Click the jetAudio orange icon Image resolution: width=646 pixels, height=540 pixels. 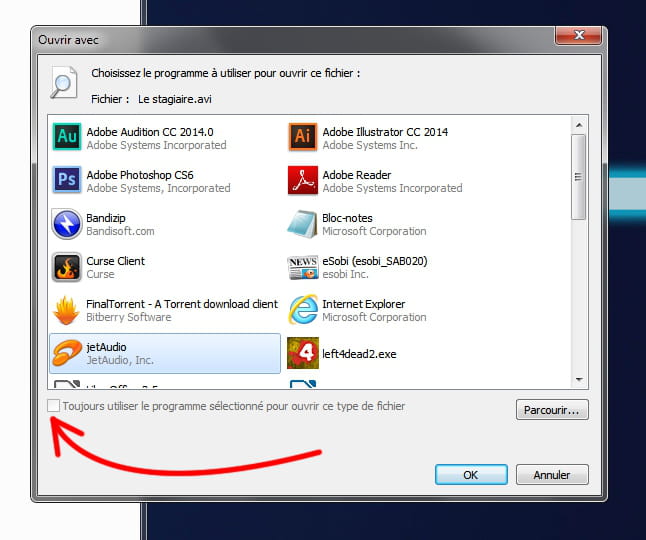click(67, 353)
